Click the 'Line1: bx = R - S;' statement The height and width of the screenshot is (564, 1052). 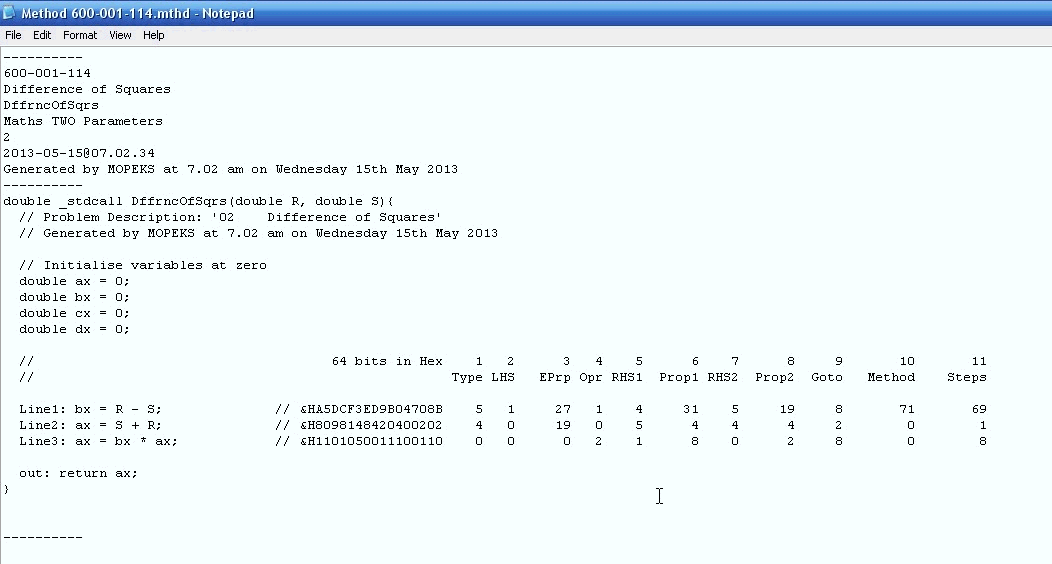(x=91, y=409)
